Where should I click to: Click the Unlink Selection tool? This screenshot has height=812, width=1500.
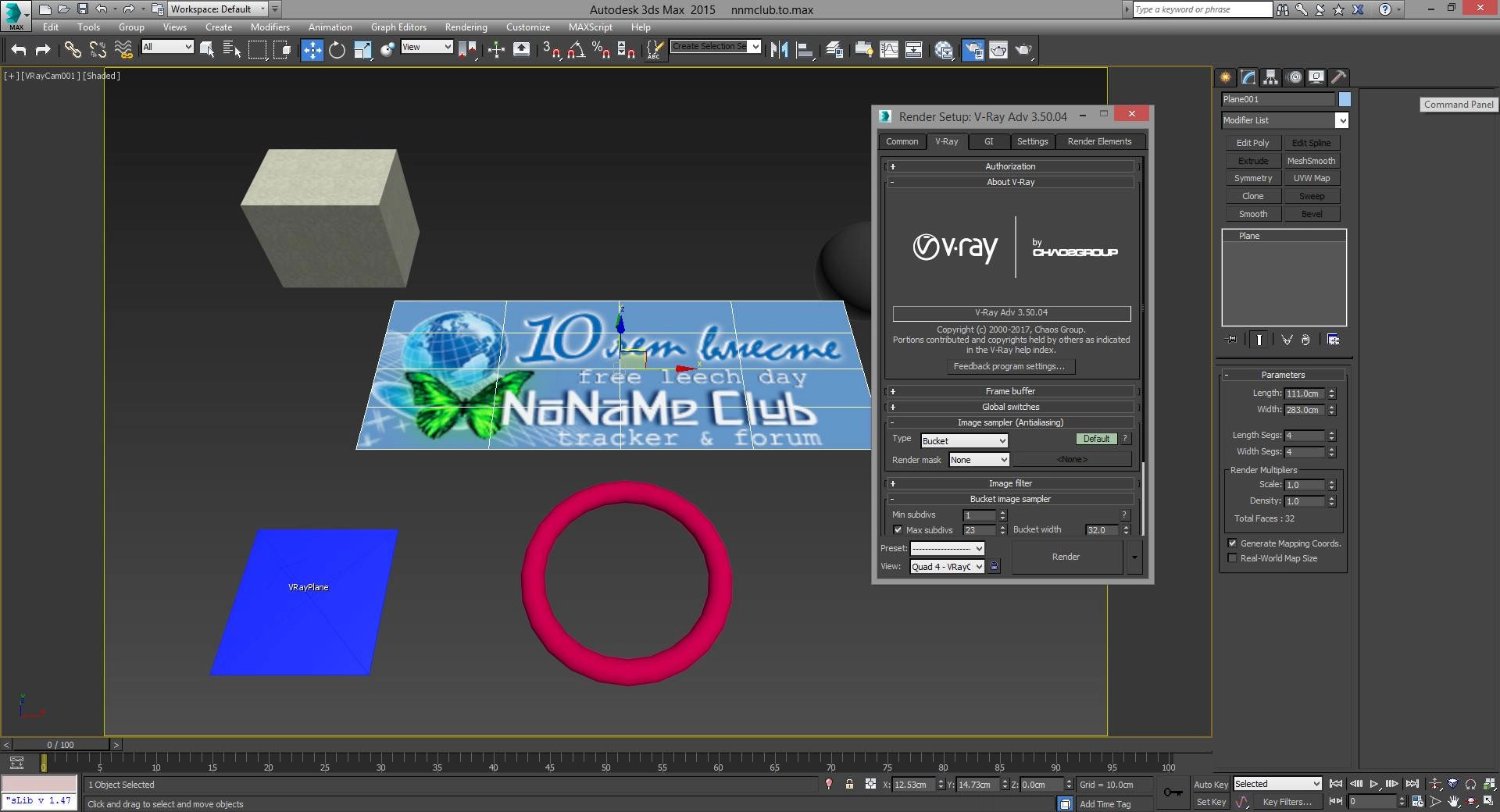[98, 50]
